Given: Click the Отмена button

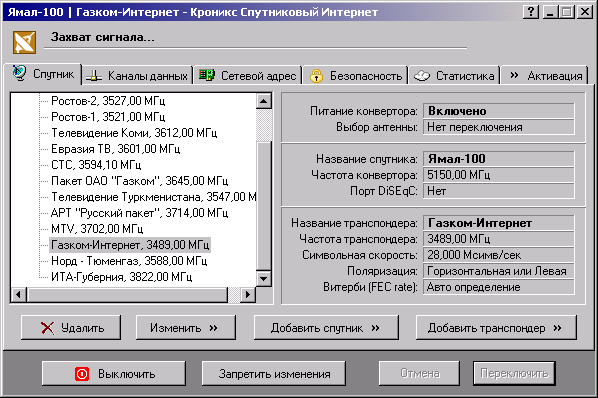Looking at the screenshot, I should [419, 374].
